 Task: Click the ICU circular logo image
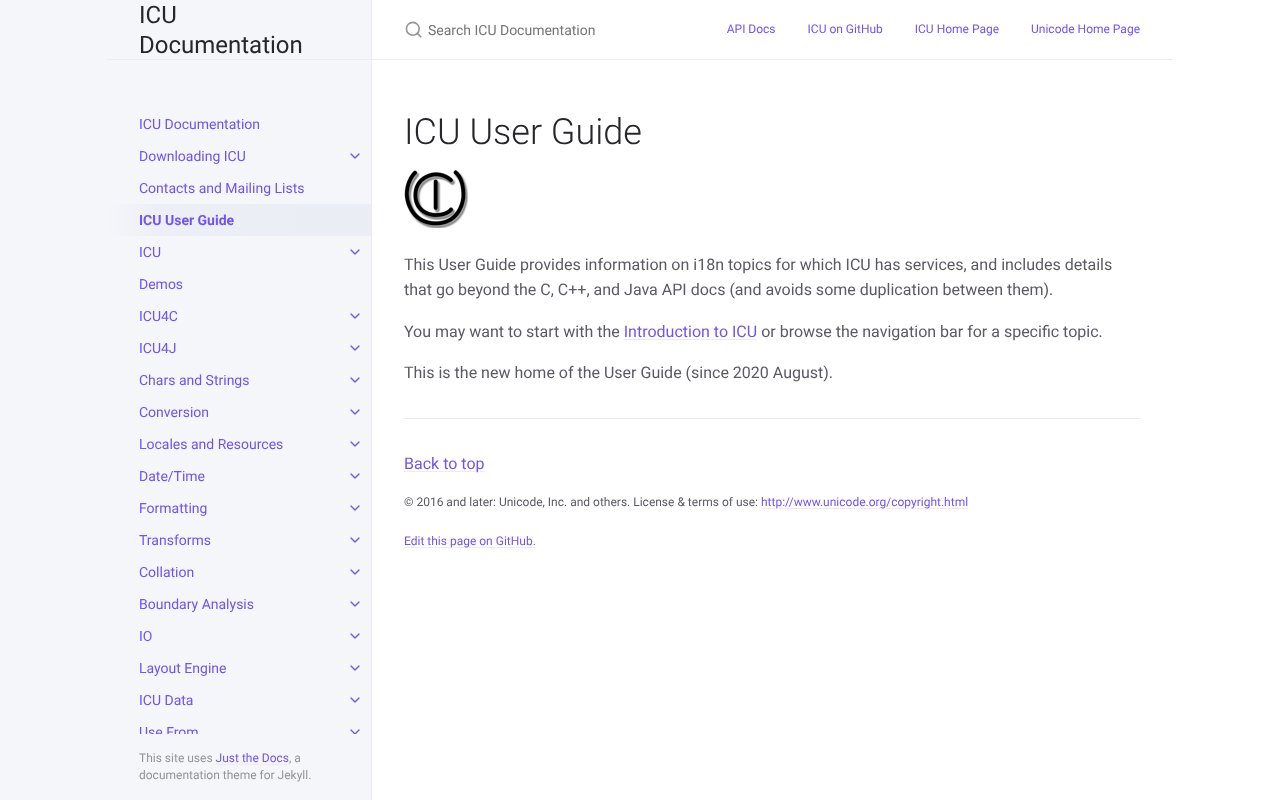click(x=435, y=198)
